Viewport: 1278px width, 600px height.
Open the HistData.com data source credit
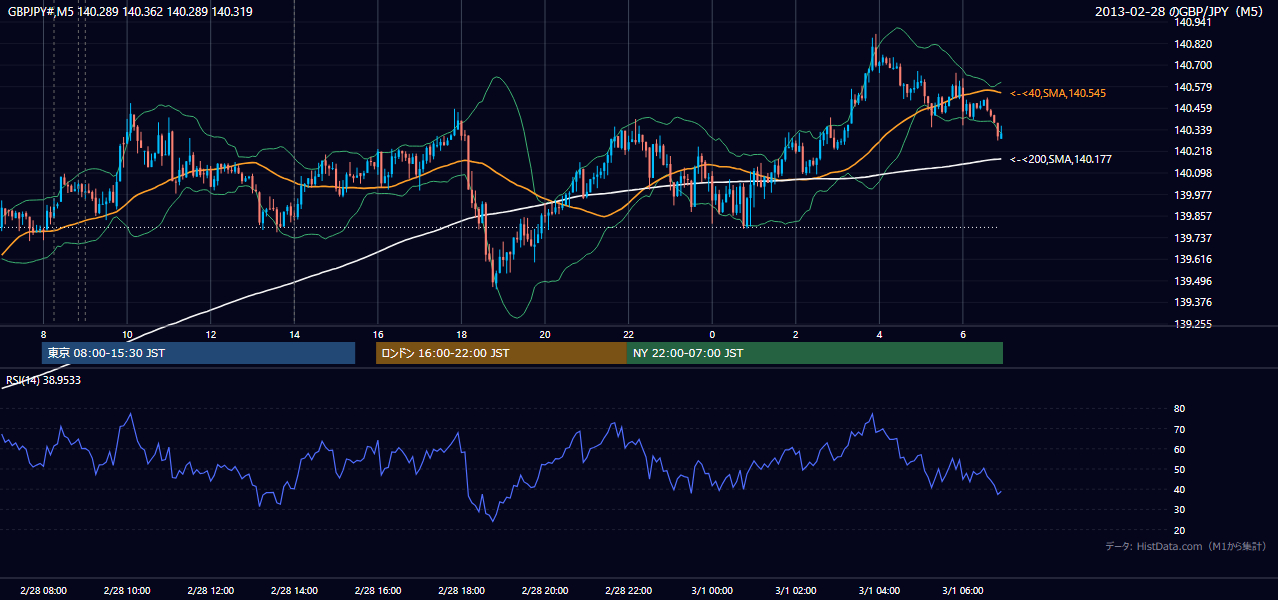(x=1185, y=546)
